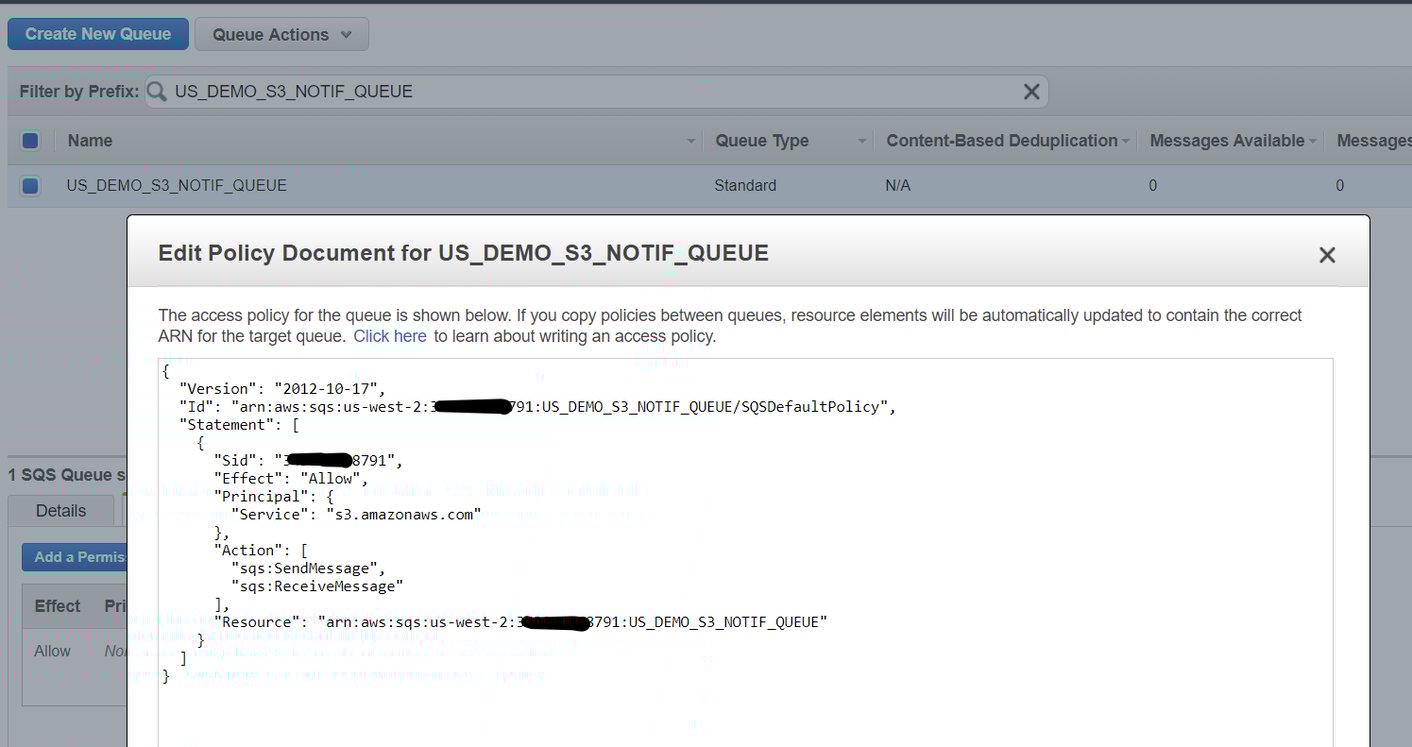The width and height of the screenshot is (1412, 747).
Task: Uncheck the US_DEMO_S3_NOTIF_QUEUE row checkbox
Action: (x=30, y=185)
